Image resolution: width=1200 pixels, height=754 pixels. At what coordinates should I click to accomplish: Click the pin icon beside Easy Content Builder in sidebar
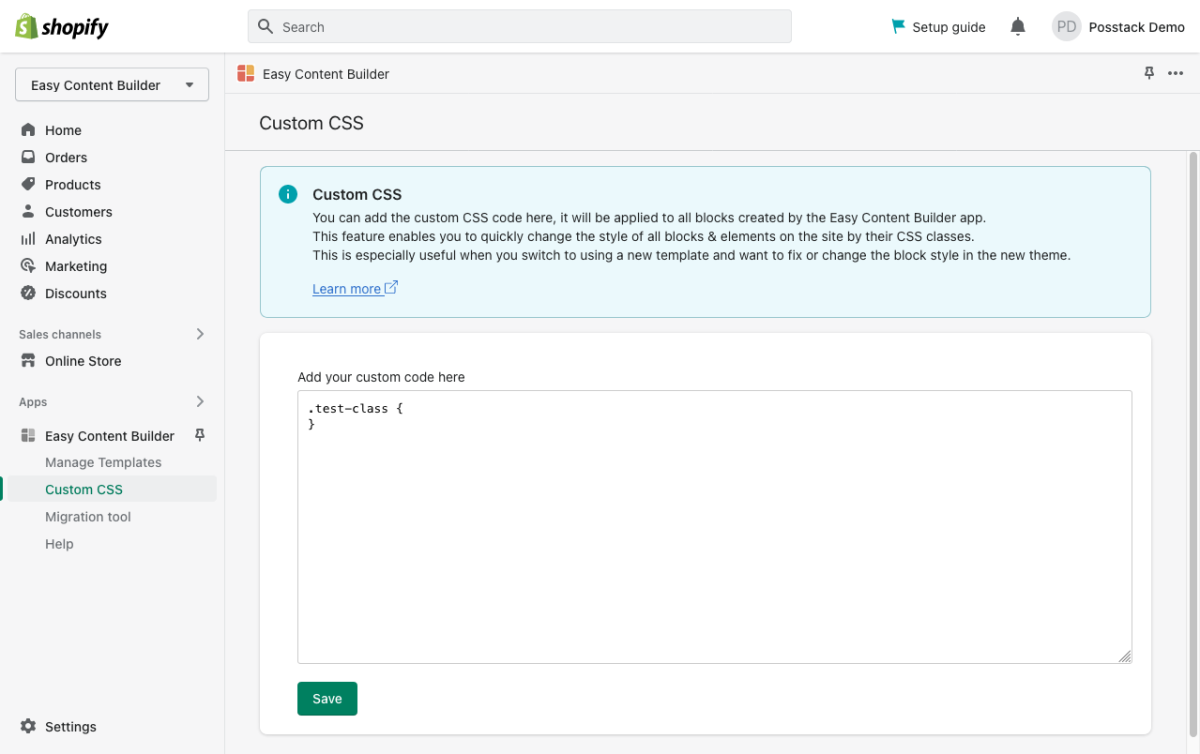199,435
